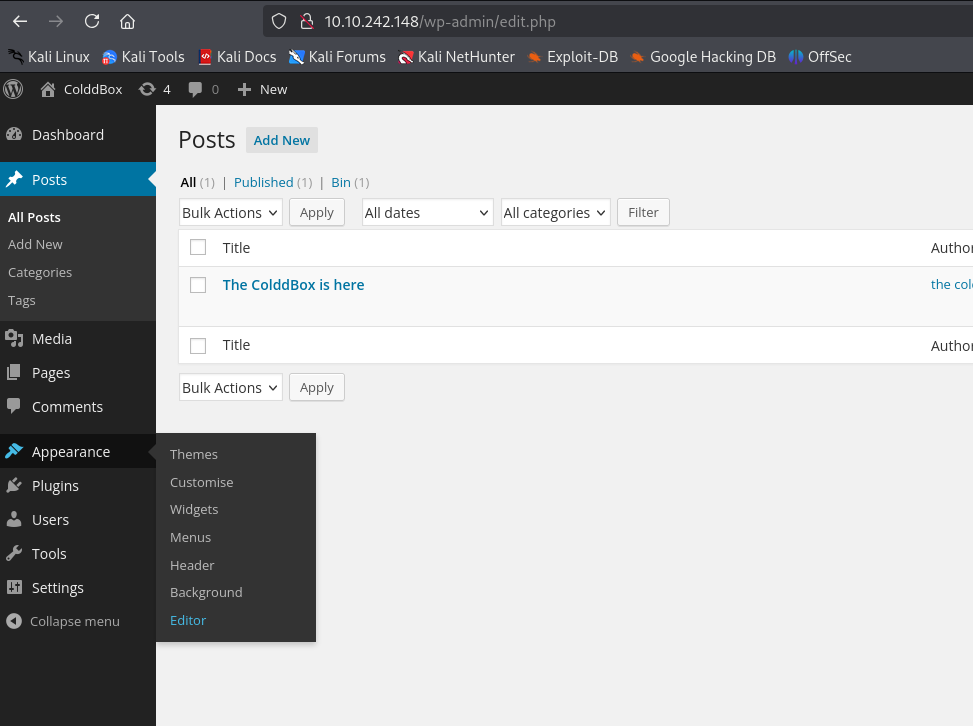
Task: Reload the page with browser refresh icon
Action: [x=92, y=21]
